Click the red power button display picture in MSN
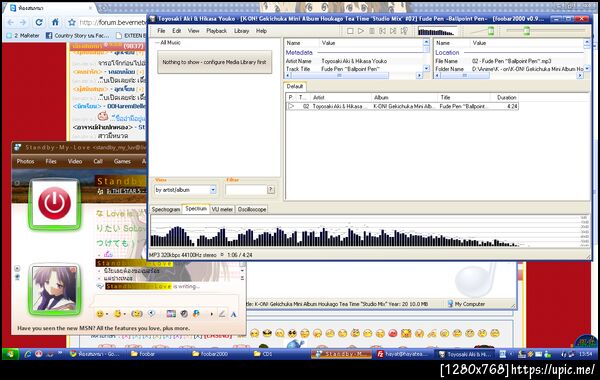600x380 pixels. coord(55,204)
